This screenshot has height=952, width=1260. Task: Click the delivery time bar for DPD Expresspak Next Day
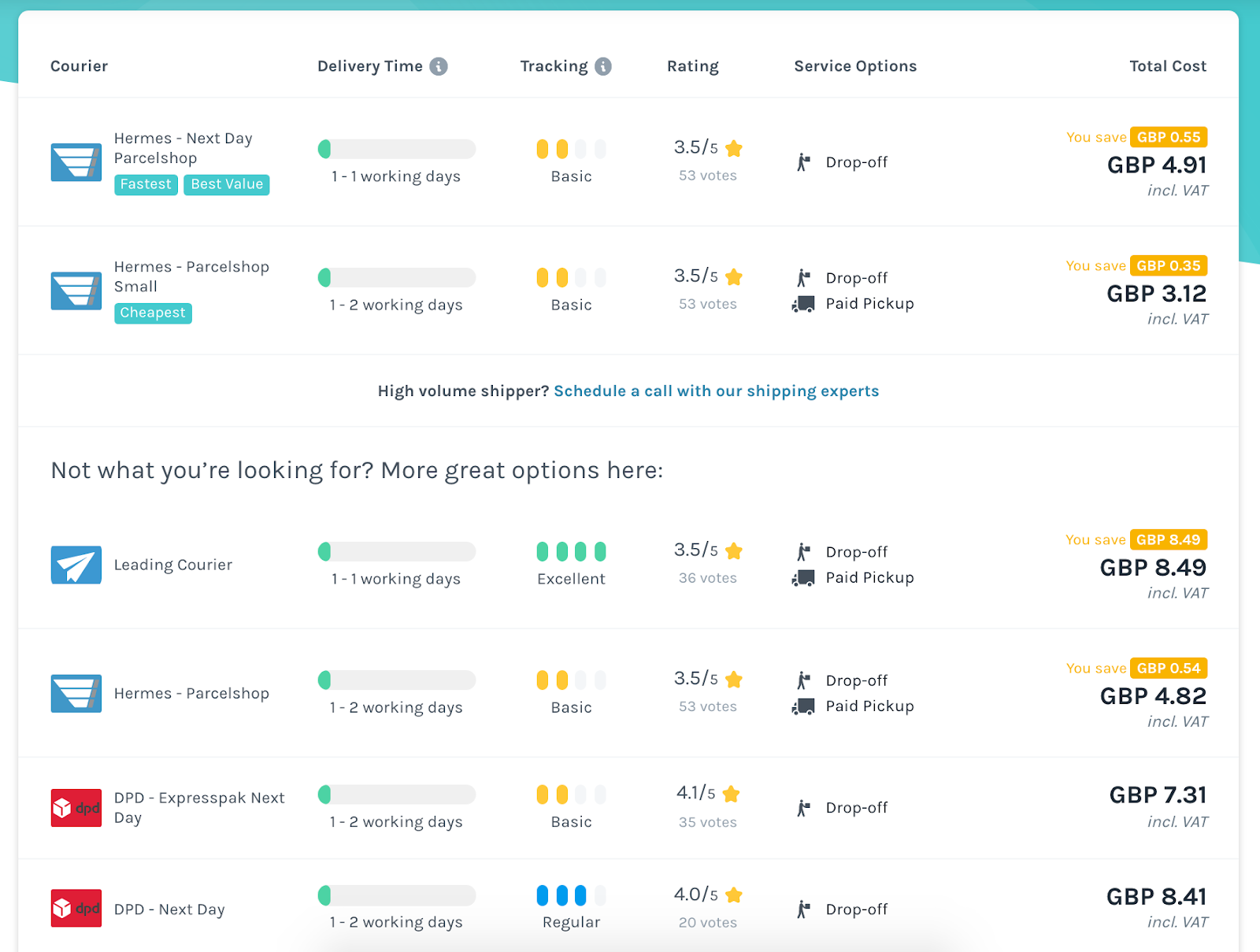click(x=397, y=795)
